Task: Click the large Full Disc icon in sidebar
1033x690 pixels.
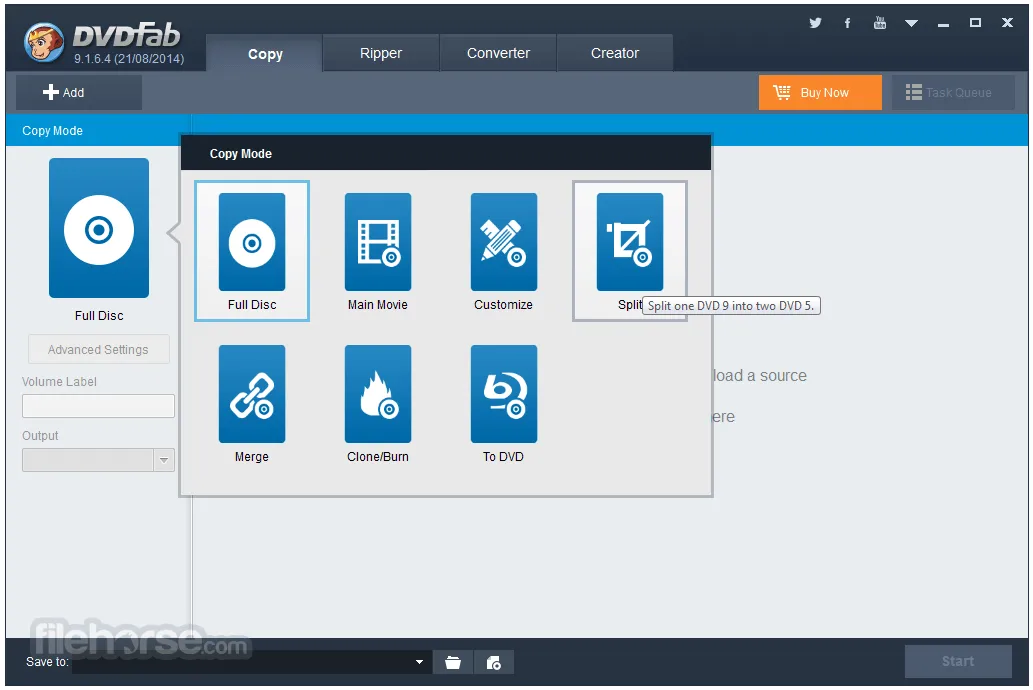Action: [x=99, y=228]
